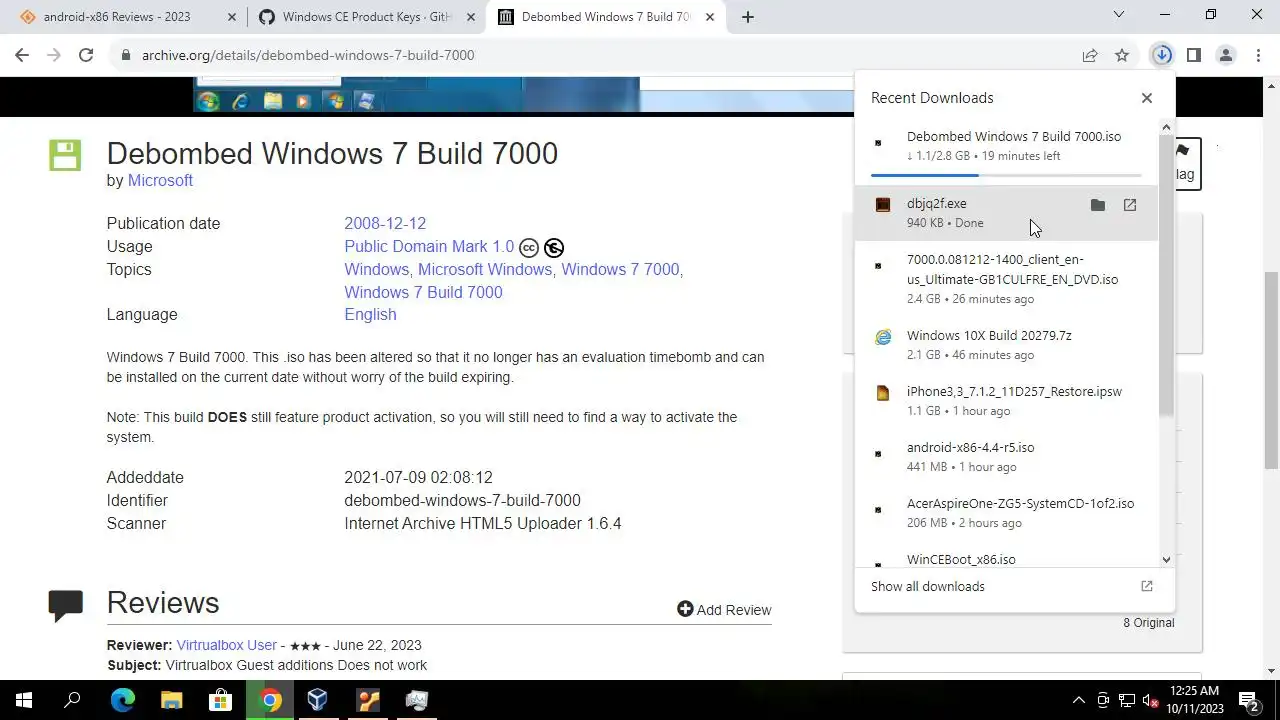Reload the archive.org page
Image resolution: width=1280 pixels, height=720 pixels.
click(86, 55)
